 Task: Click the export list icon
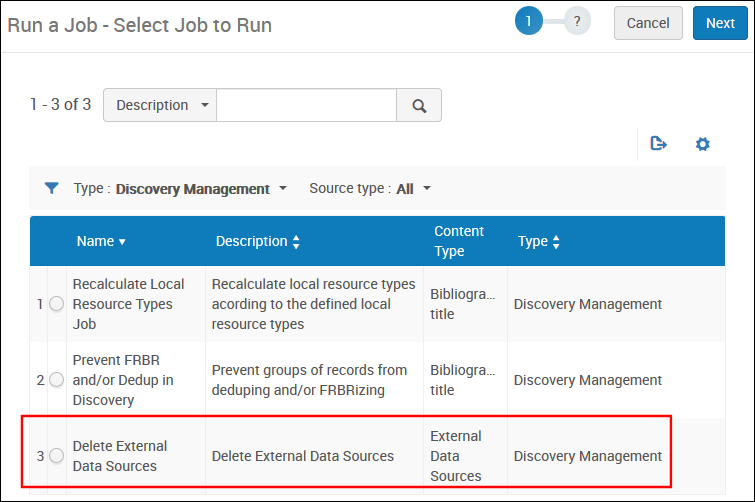[x=658, y=144]
